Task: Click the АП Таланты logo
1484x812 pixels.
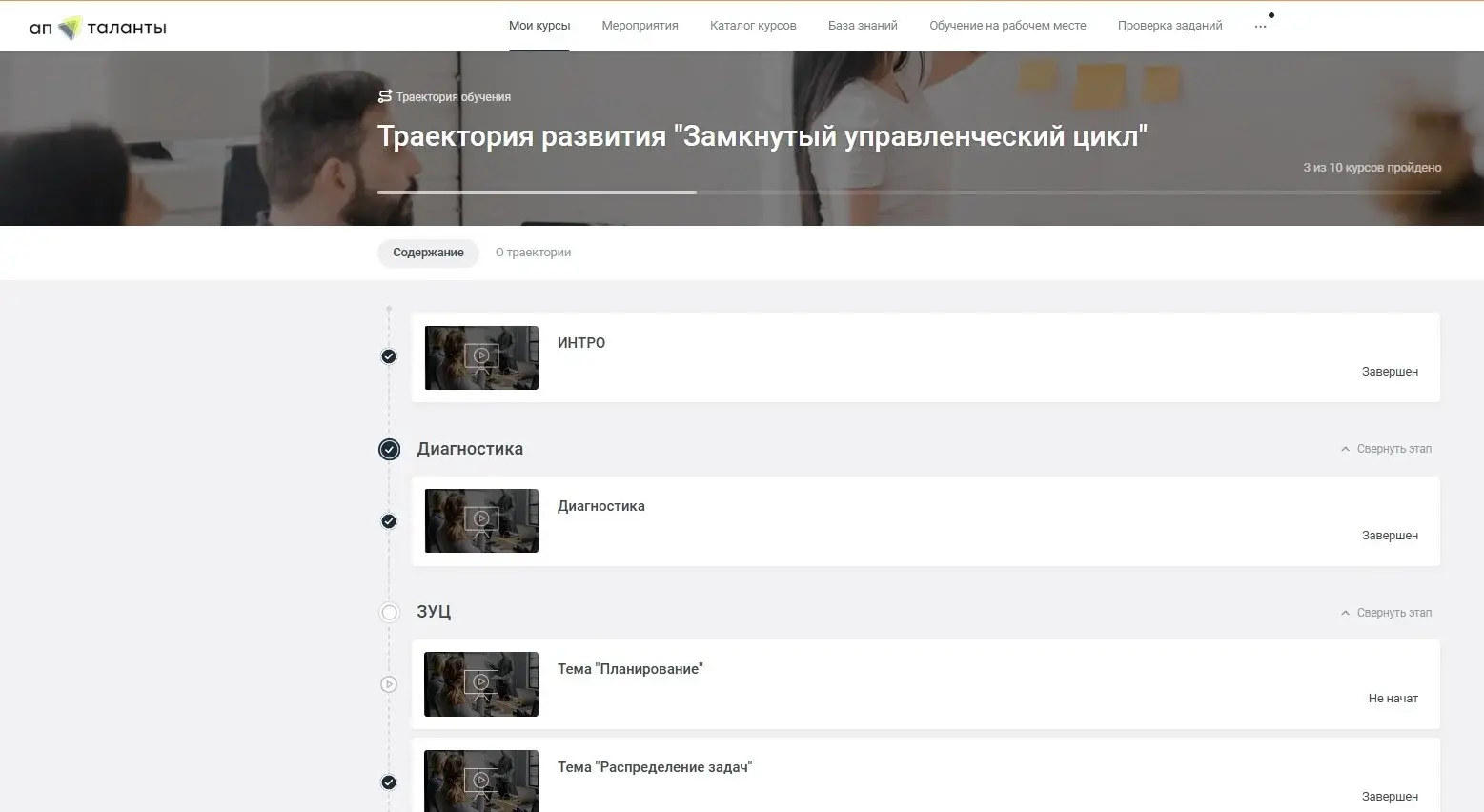Action: 98,28
